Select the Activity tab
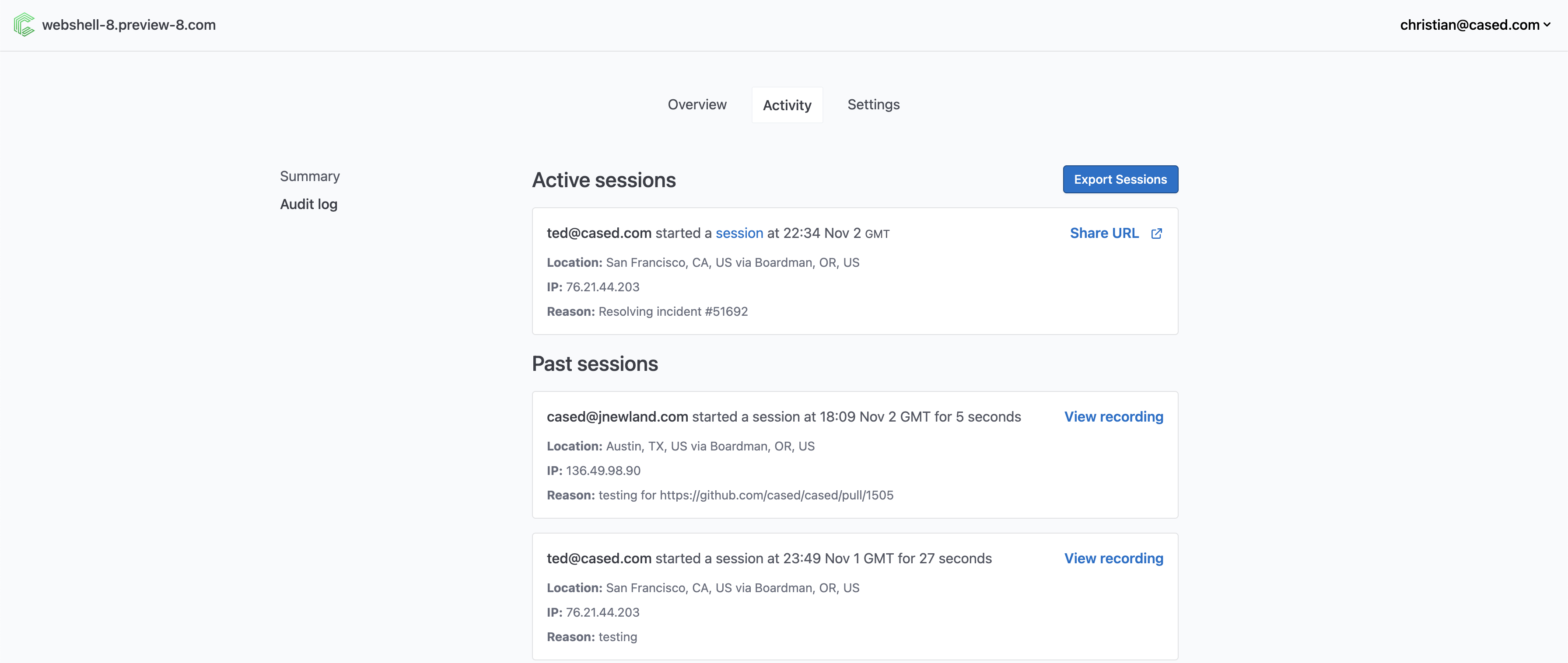The image size is (1568, 663). [x=787, y=105]
